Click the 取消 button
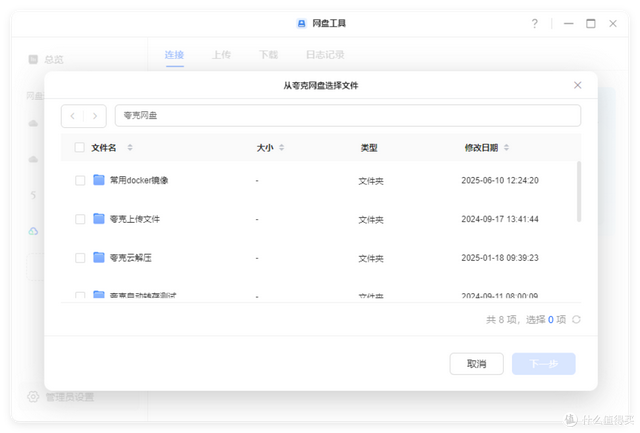Screen dimensions: 640x433 pos(476,364)
